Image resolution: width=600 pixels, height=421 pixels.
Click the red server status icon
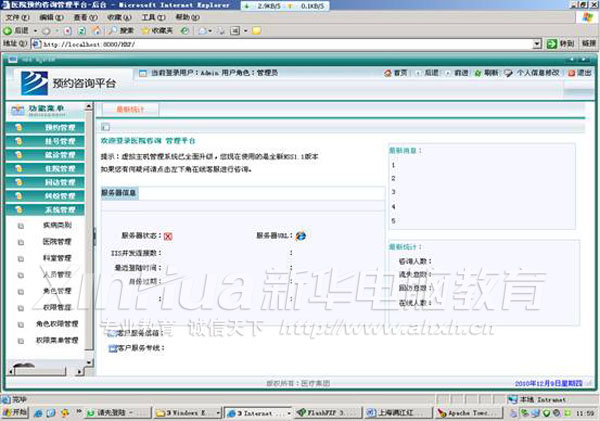(x=168, y=236)
